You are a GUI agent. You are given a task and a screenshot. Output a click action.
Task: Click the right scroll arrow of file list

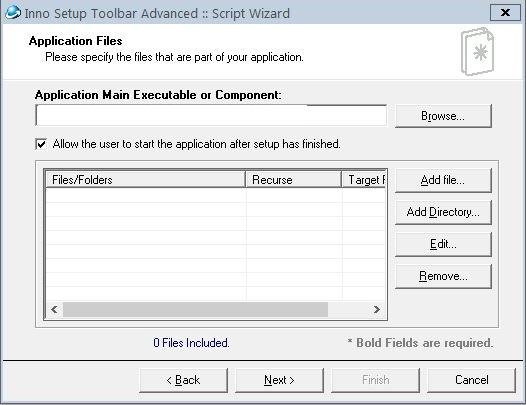click(377, 309)
